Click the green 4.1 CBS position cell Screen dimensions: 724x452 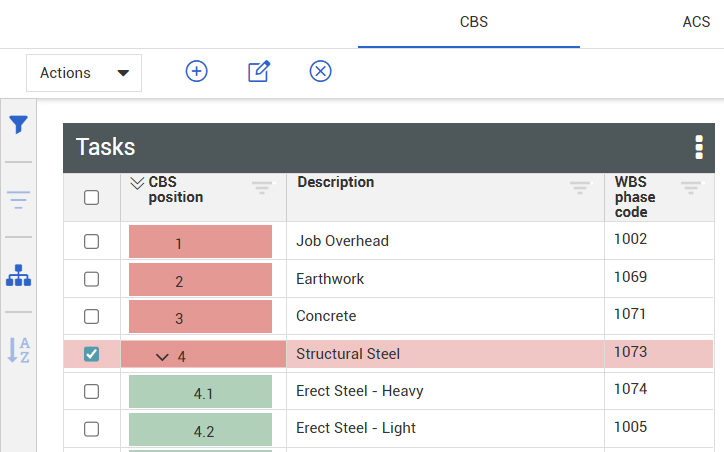(201, 393)
